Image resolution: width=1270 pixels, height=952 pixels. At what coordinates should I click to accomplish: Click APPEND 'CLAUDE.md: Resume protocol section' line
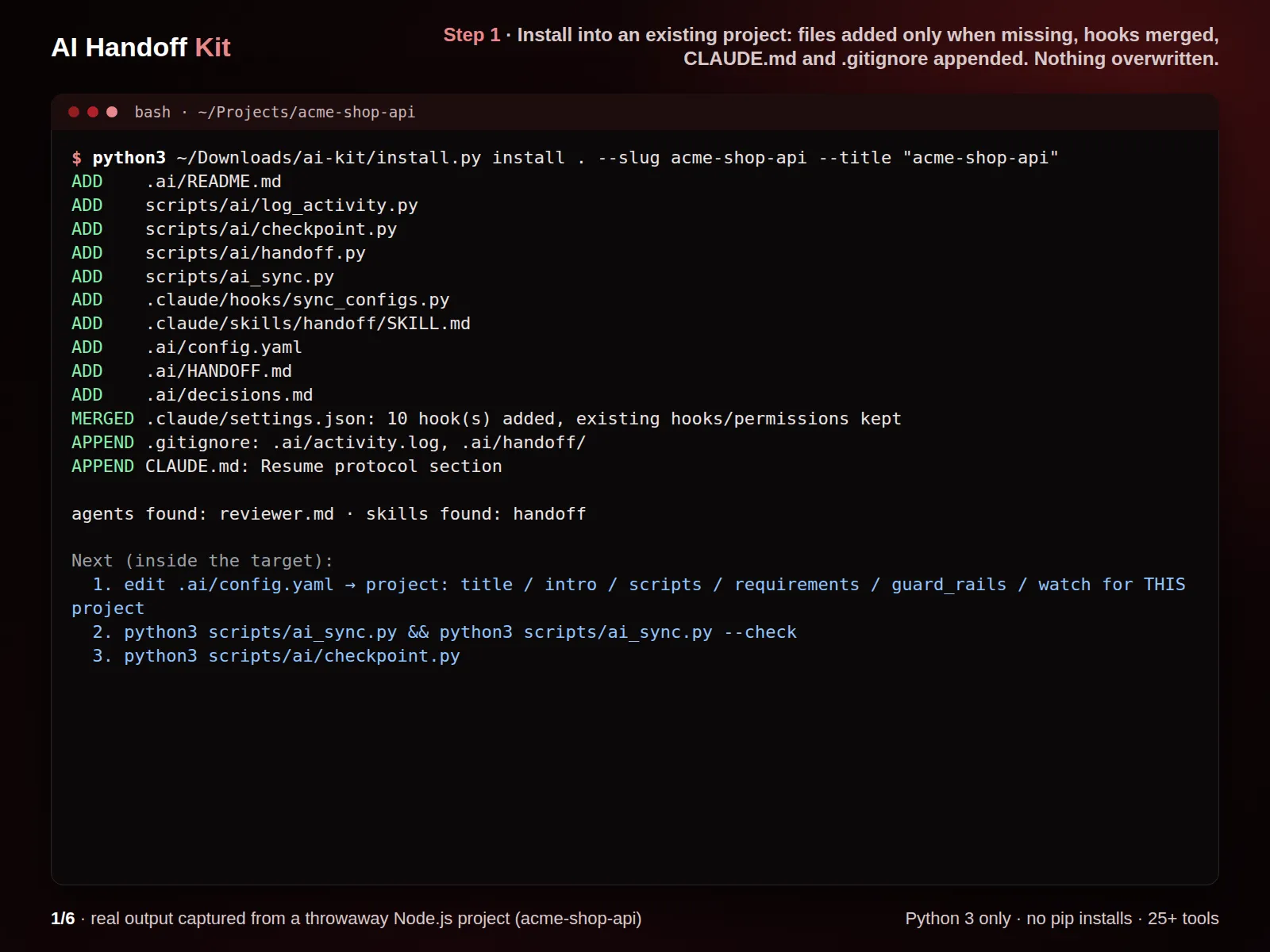point(287,466)
